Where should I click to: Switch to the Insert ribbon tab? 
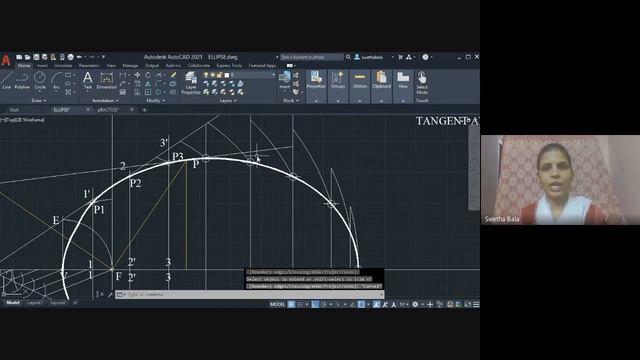42,66
